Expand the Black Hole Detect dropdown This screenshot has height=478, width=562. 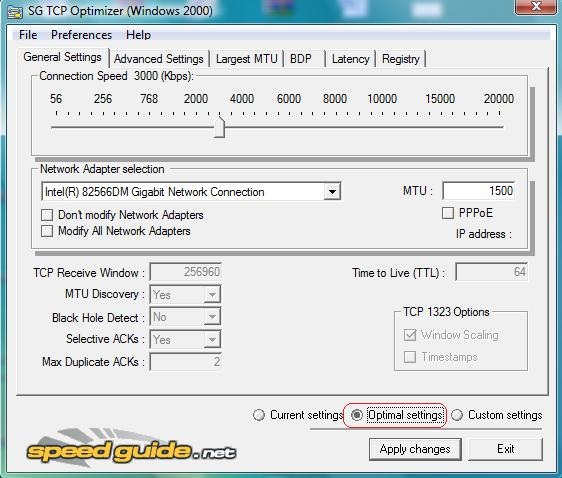coord(212,317)
